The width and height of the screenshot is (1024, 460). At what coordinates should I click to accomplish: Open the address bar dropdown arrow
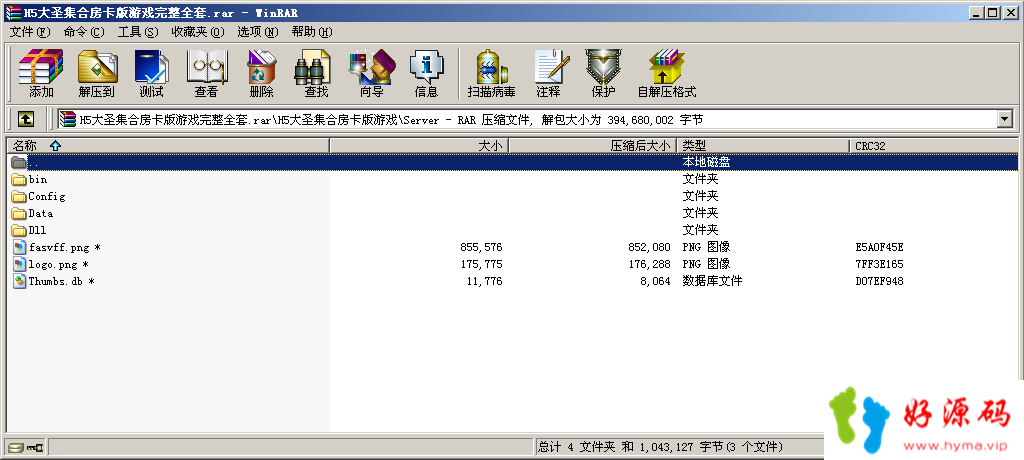click(1004, 119)
